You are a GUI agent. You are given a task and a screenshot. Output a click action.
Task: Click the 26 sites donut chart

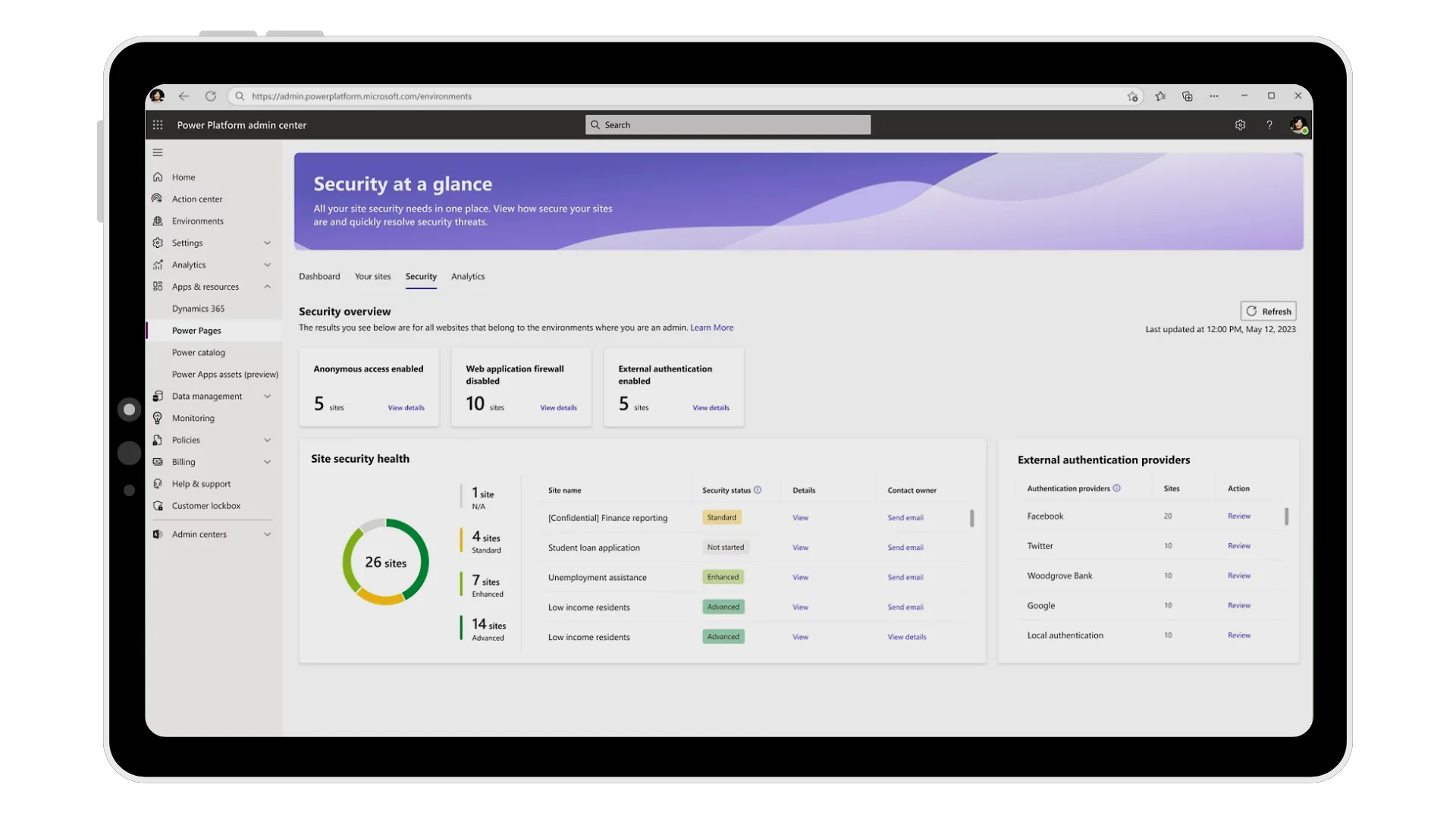click(x=385, y=562)
